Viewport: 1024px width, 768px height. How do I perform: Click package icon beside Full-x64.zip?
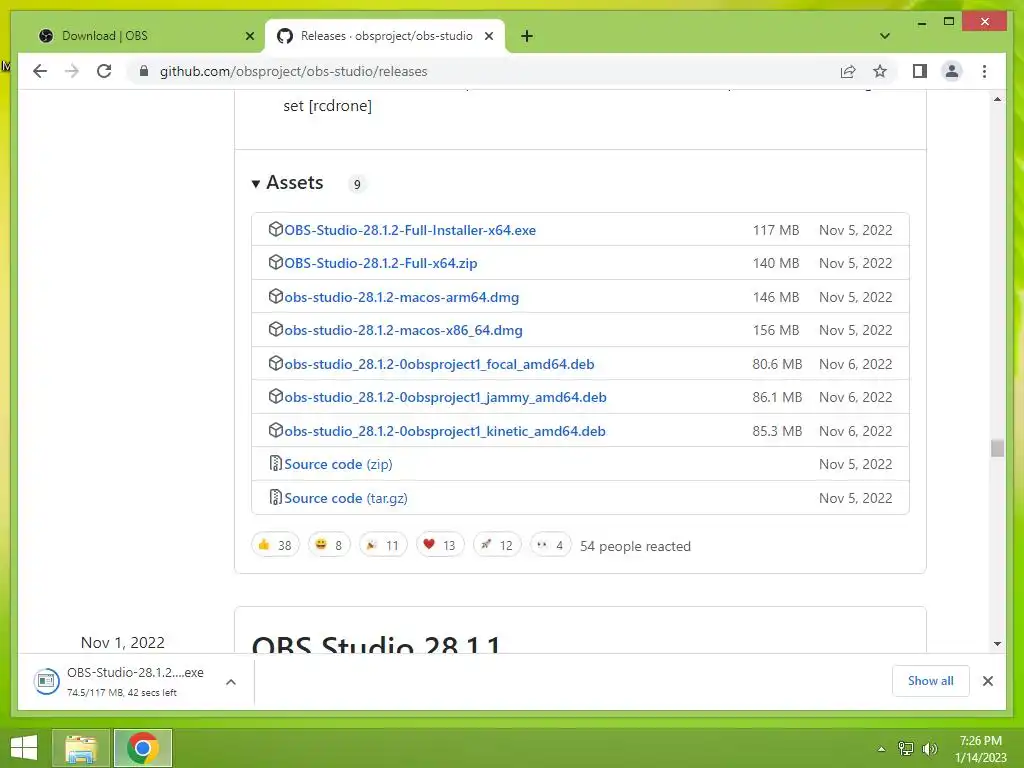click(276, 263)
